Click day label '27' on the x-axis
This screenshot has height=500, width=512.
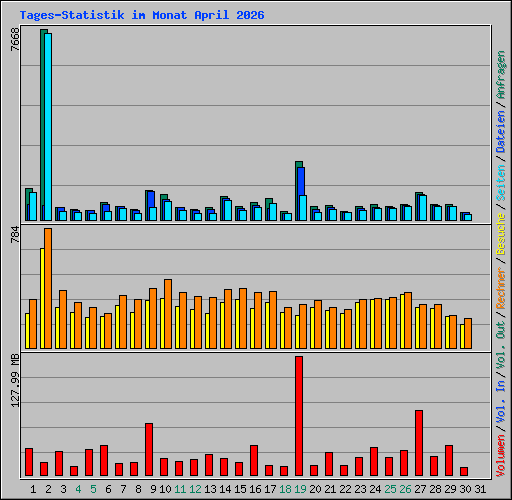(x=420, y=489)
